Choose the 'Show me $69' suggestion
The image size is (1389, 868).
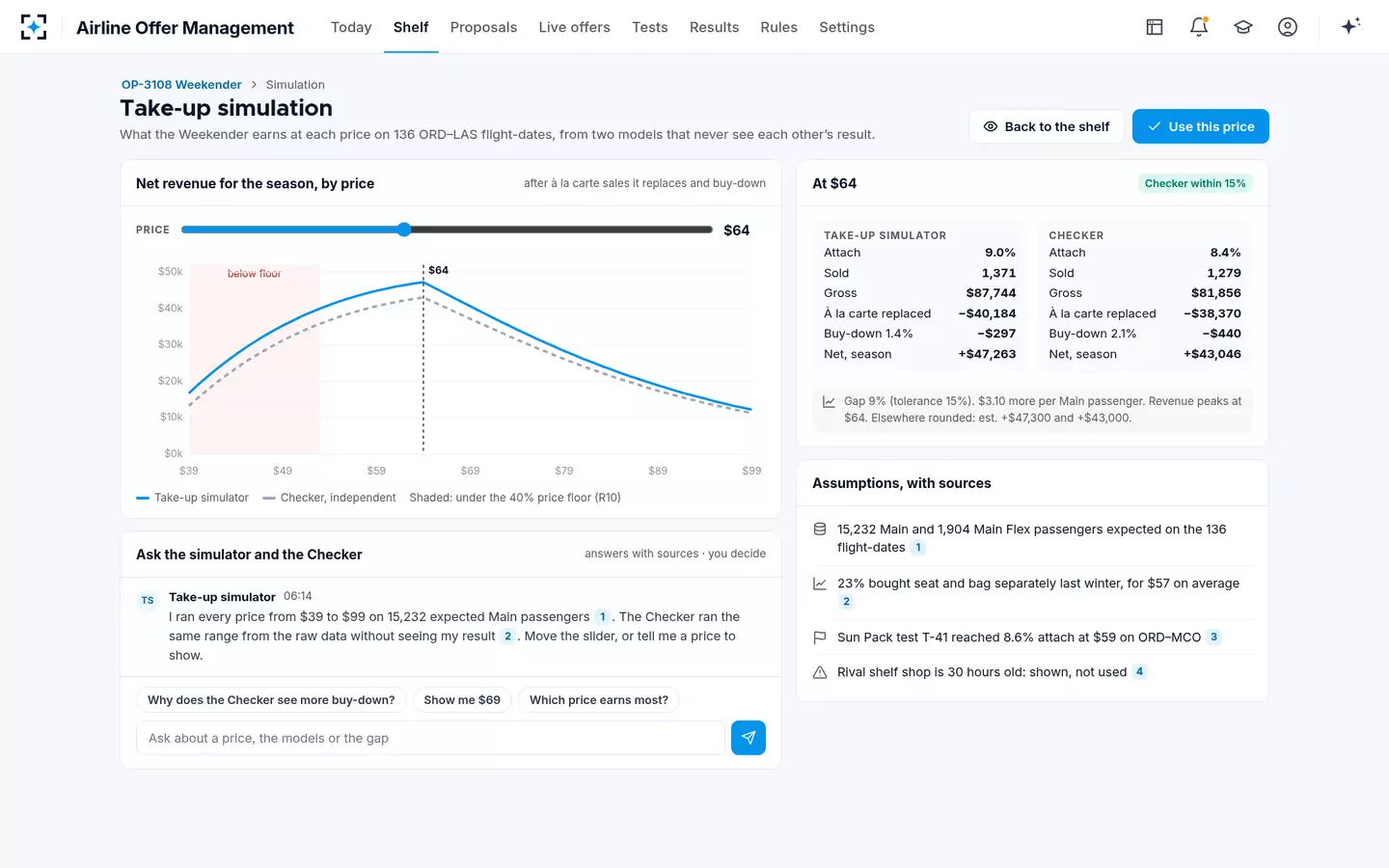click(462, 700)
